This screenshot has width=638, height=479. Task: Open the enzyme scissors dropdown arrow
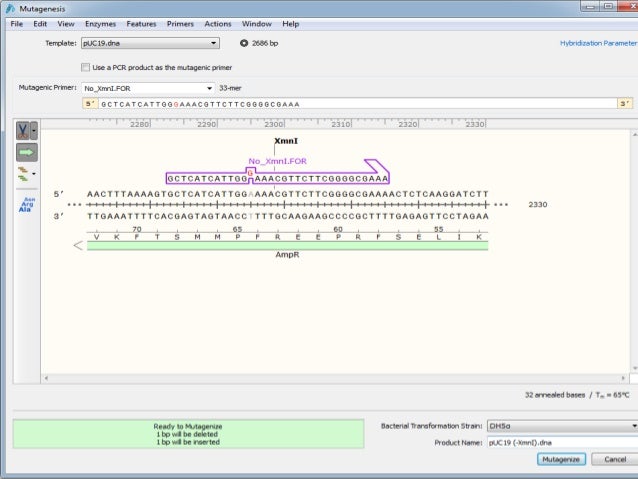coord(34,131)
